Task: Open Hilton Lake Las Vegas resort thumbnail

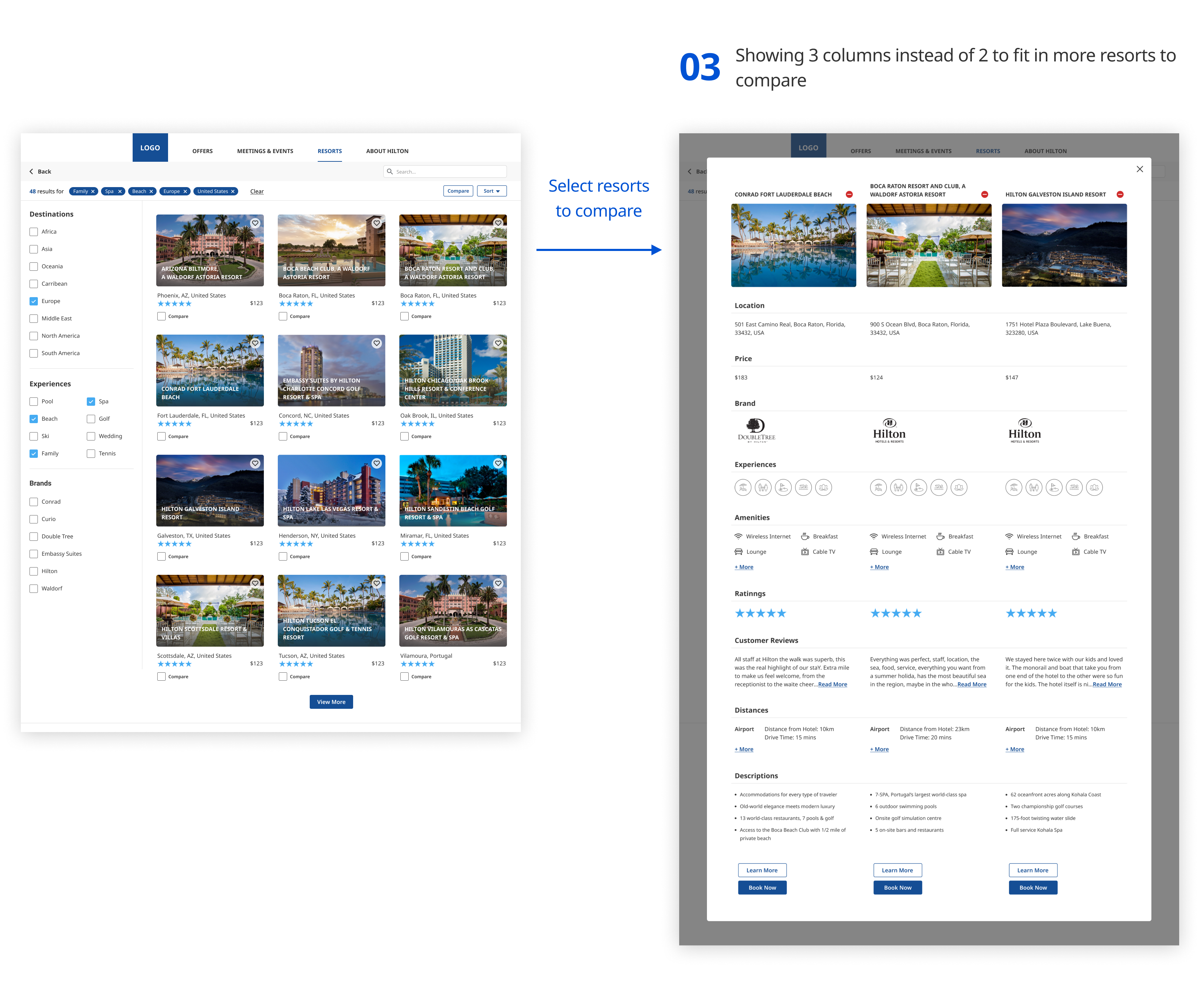Action: [x=331, y=490]
